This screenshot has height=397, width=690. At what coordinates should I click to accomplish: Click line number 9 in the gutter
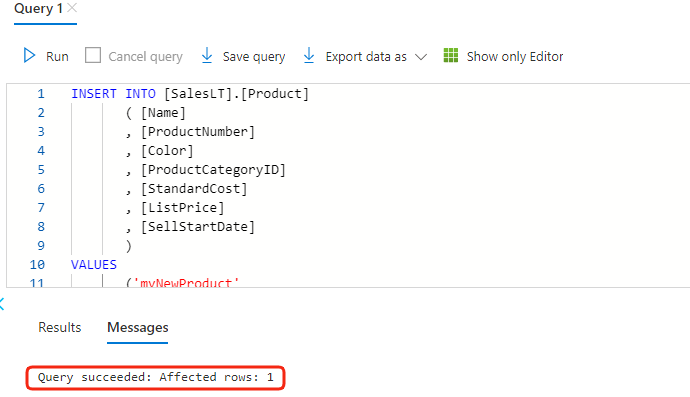41,246
